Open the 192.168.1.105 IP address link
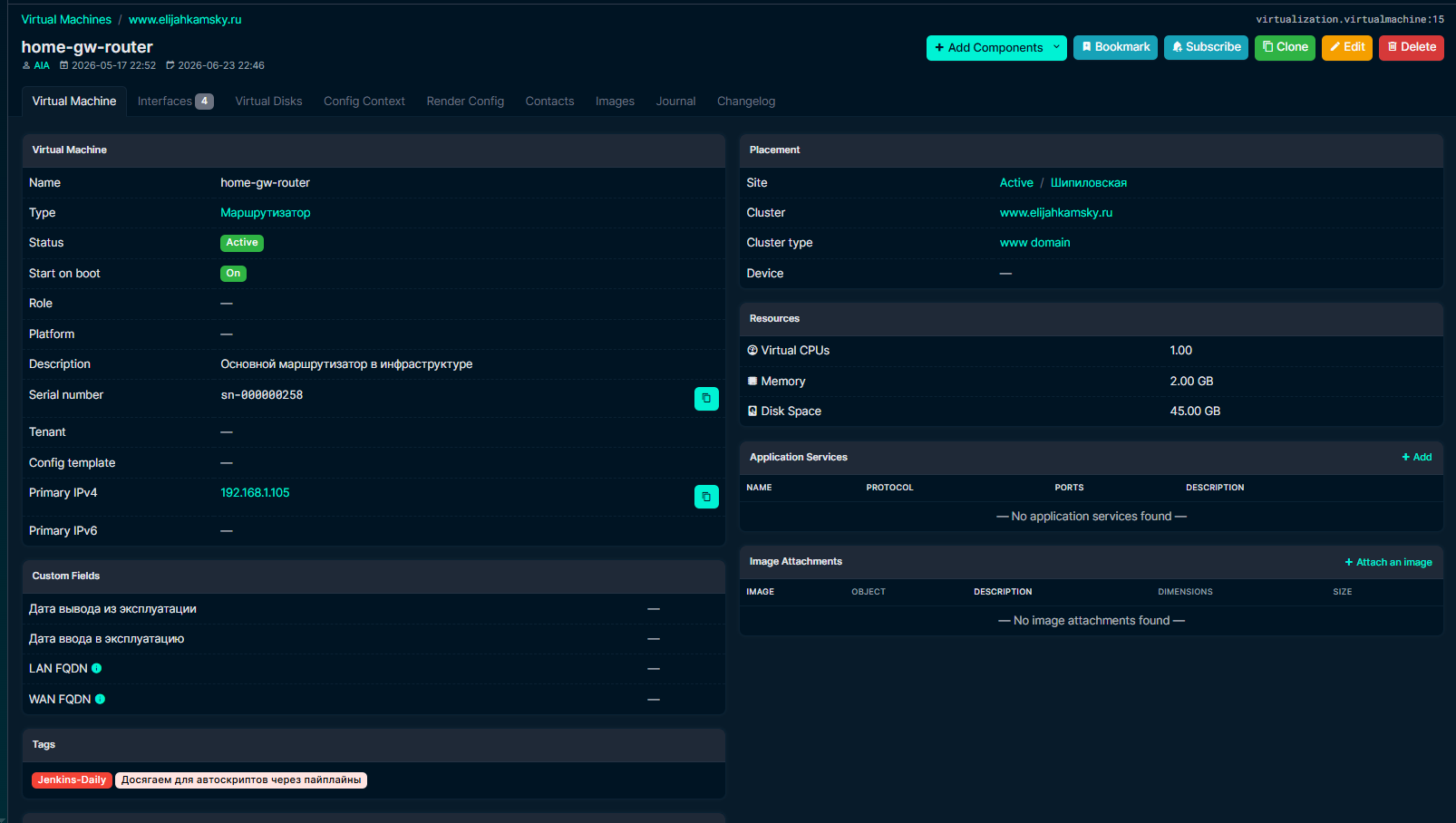Screen dimensions: 1456x823 click(255, 493)
